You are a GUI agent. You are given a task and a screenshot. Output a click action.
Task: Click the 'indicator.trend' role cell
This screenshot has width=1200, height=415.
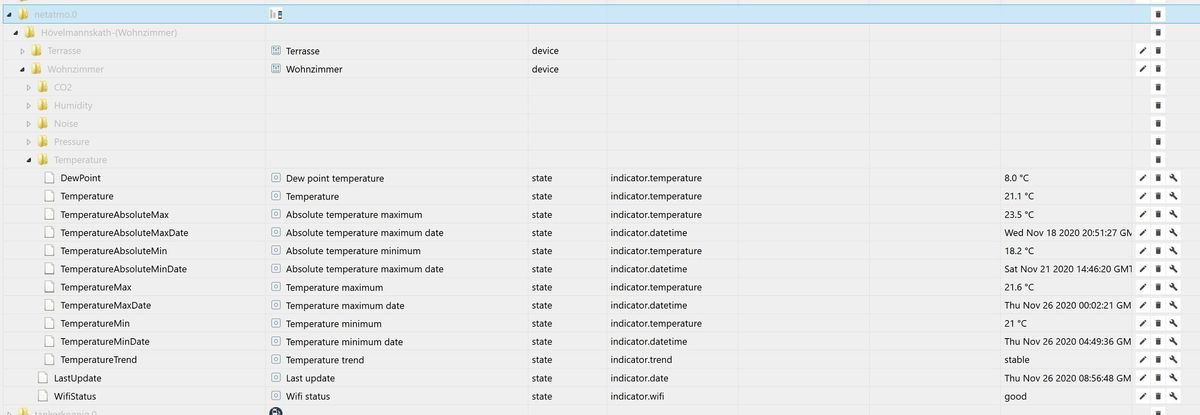[x=641, y=359]
